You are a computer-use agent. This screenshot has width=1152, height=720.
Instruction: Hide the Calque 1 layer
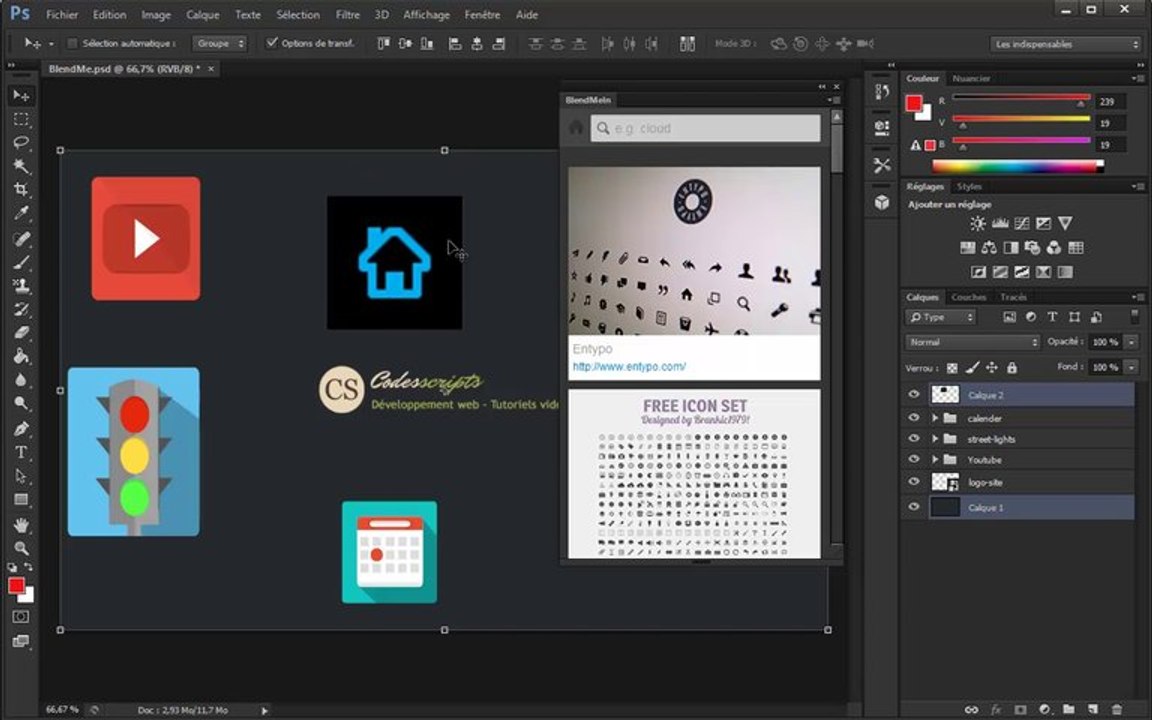pos(913,507)
